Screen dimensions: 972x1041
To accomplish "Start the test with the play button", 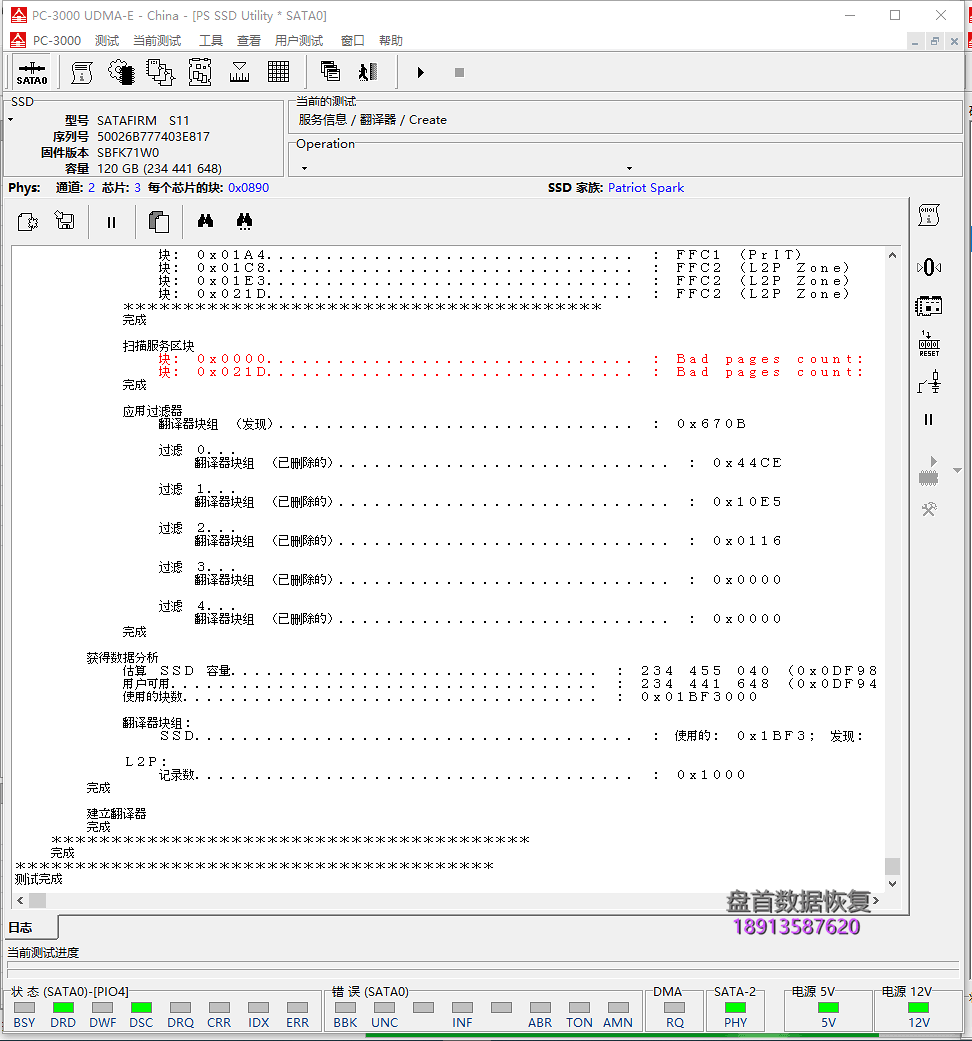I will click(x=420, y=72).
